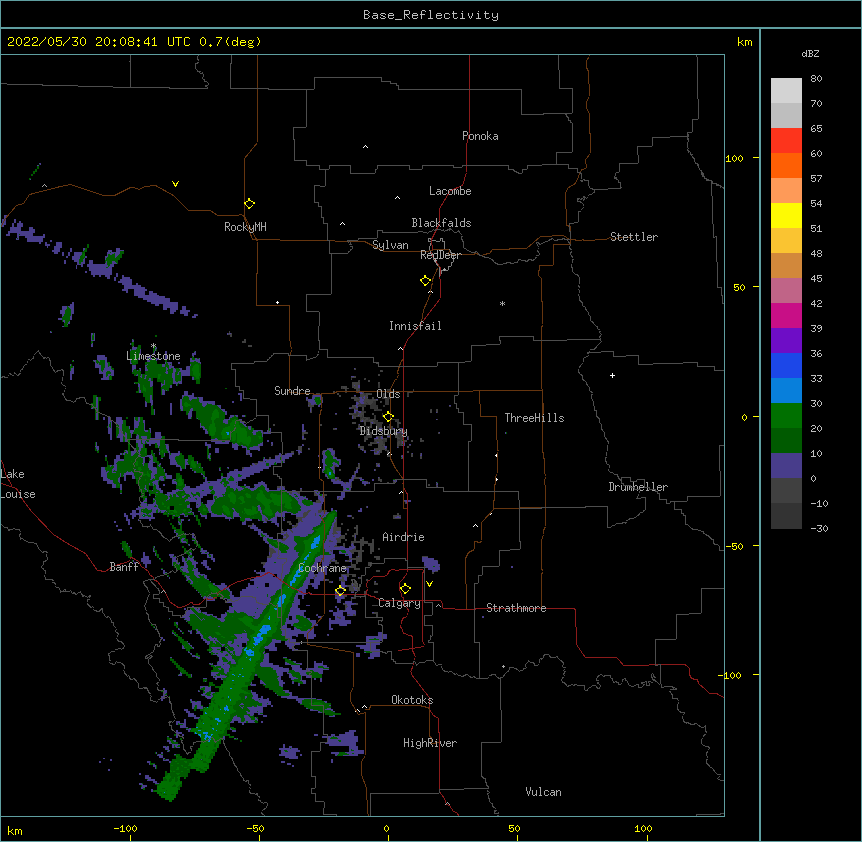Click the white plus marker north of Drumheller

(612, 375)
